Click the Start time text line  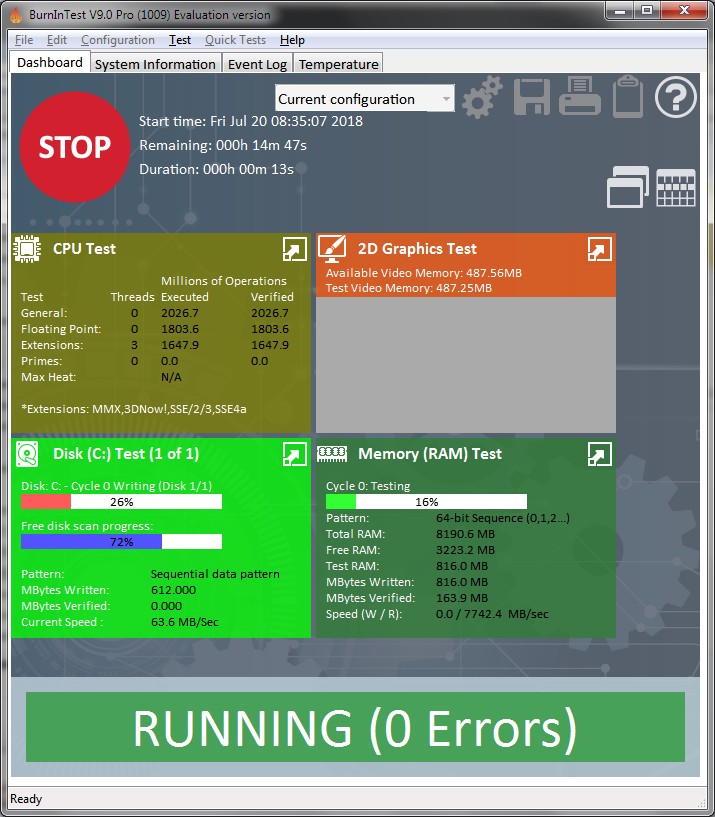tap(251, 121)
